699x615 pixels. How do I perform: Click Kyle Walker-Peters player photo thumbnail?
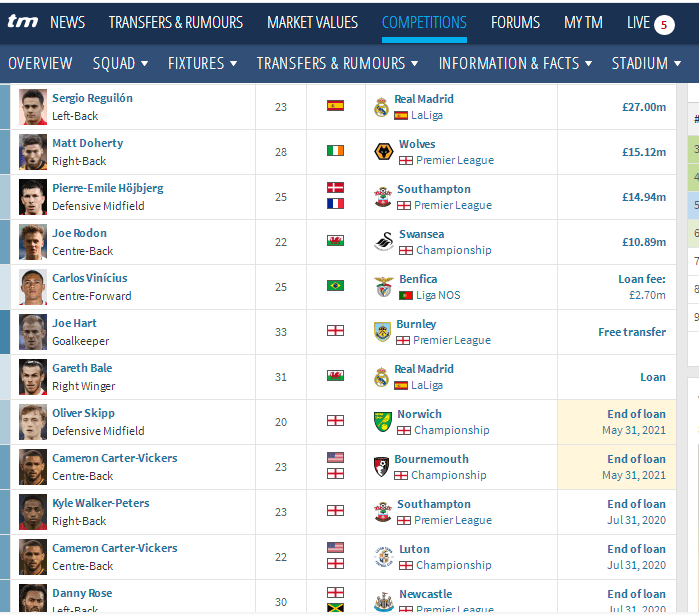[x=33, y=512]
